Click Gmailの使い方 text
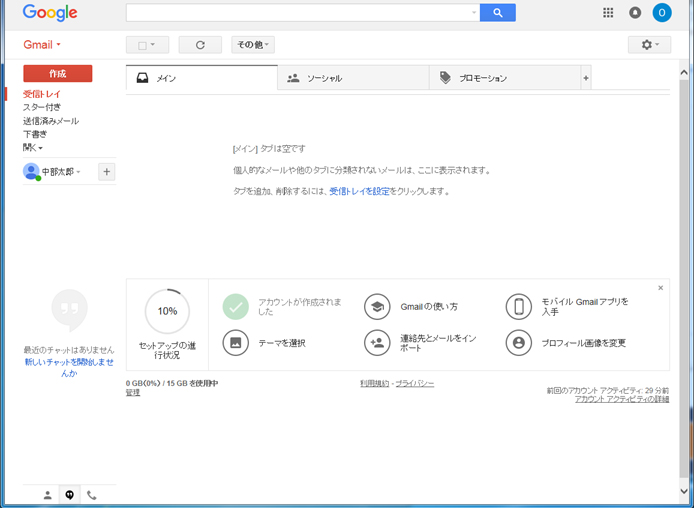Screen dimensions: 694x508 click(x=429, y=307)
